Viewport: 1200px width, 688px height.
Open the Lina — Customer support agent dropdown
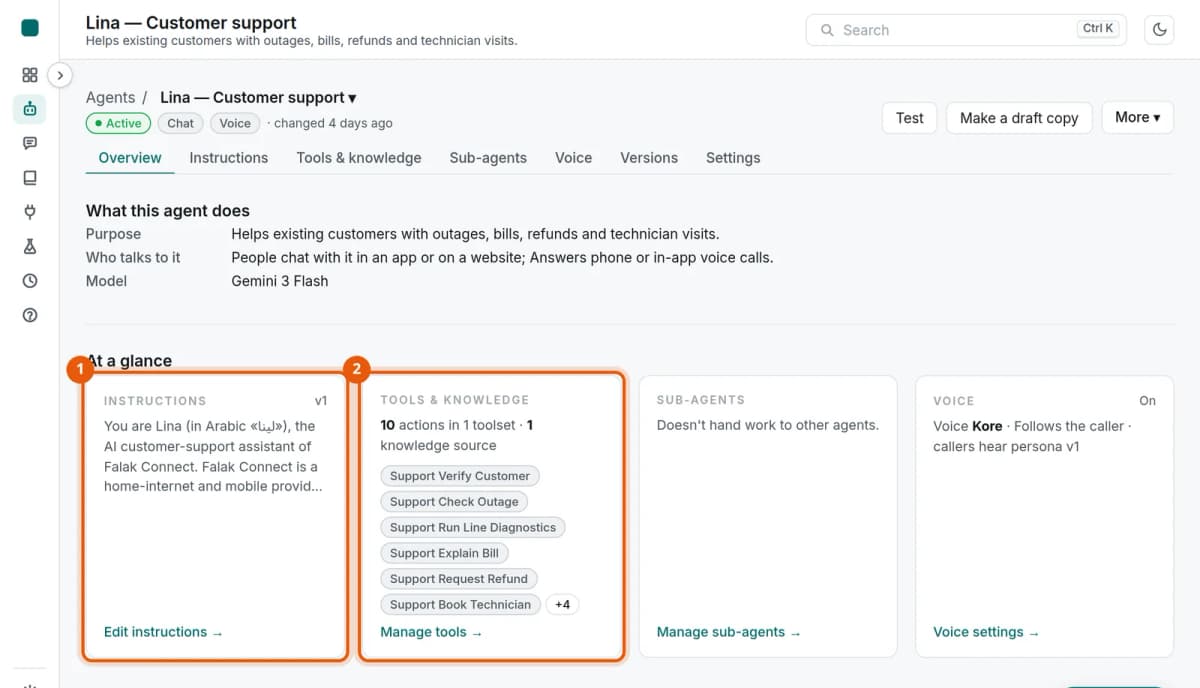coord(258,97)
